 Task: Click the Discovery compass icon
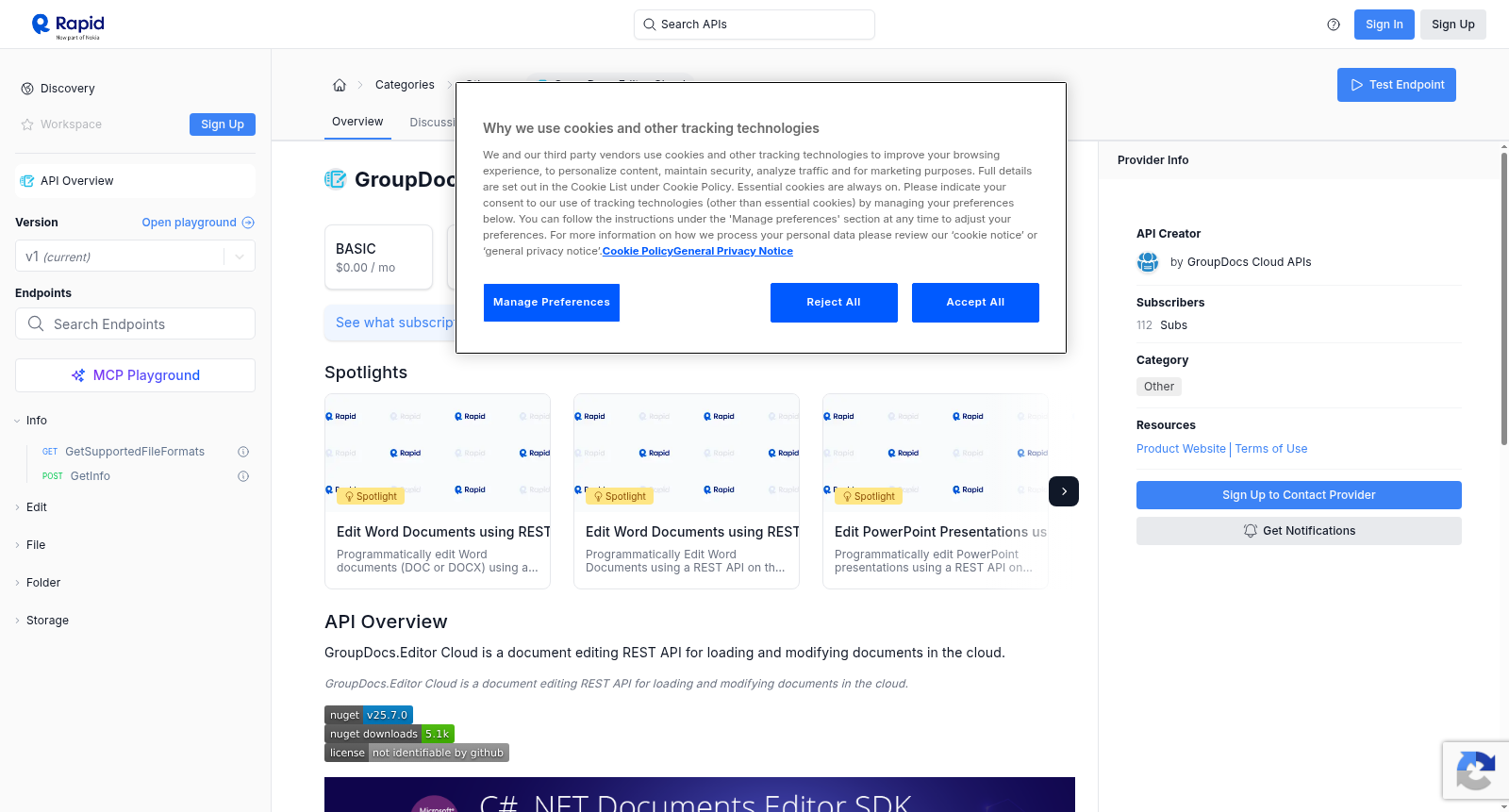click(27, 89)
